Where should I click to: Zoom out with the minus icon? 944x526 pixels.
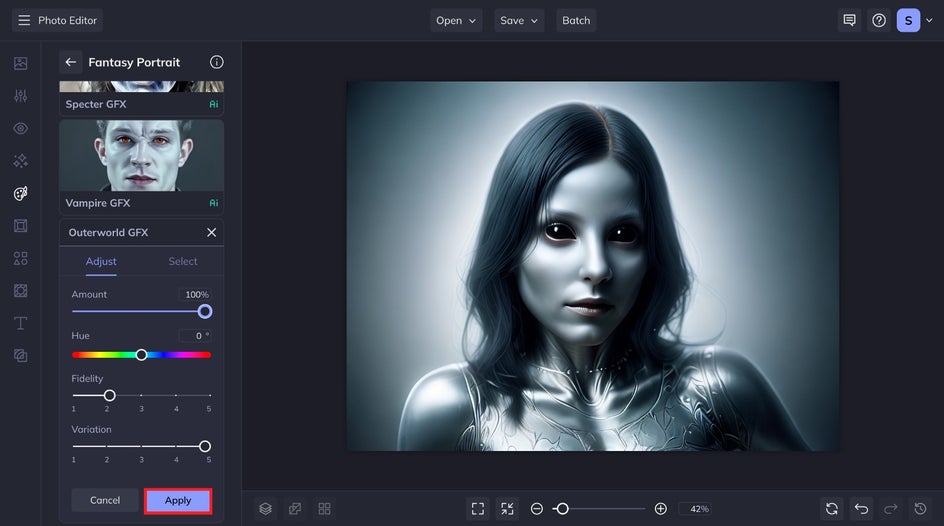[x=536, y=509]
